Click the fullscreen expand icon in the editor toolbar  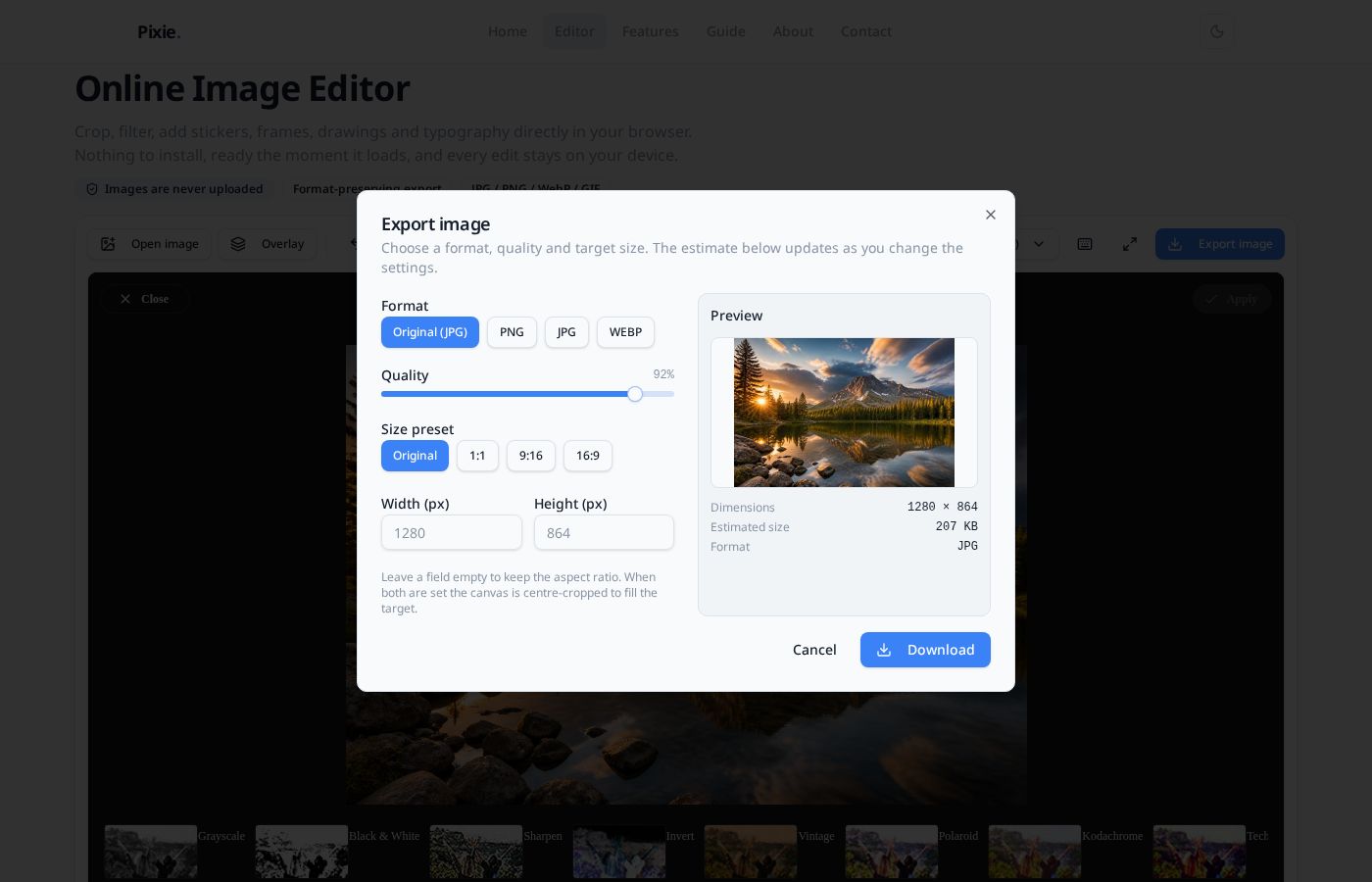tap(1130, 244)
